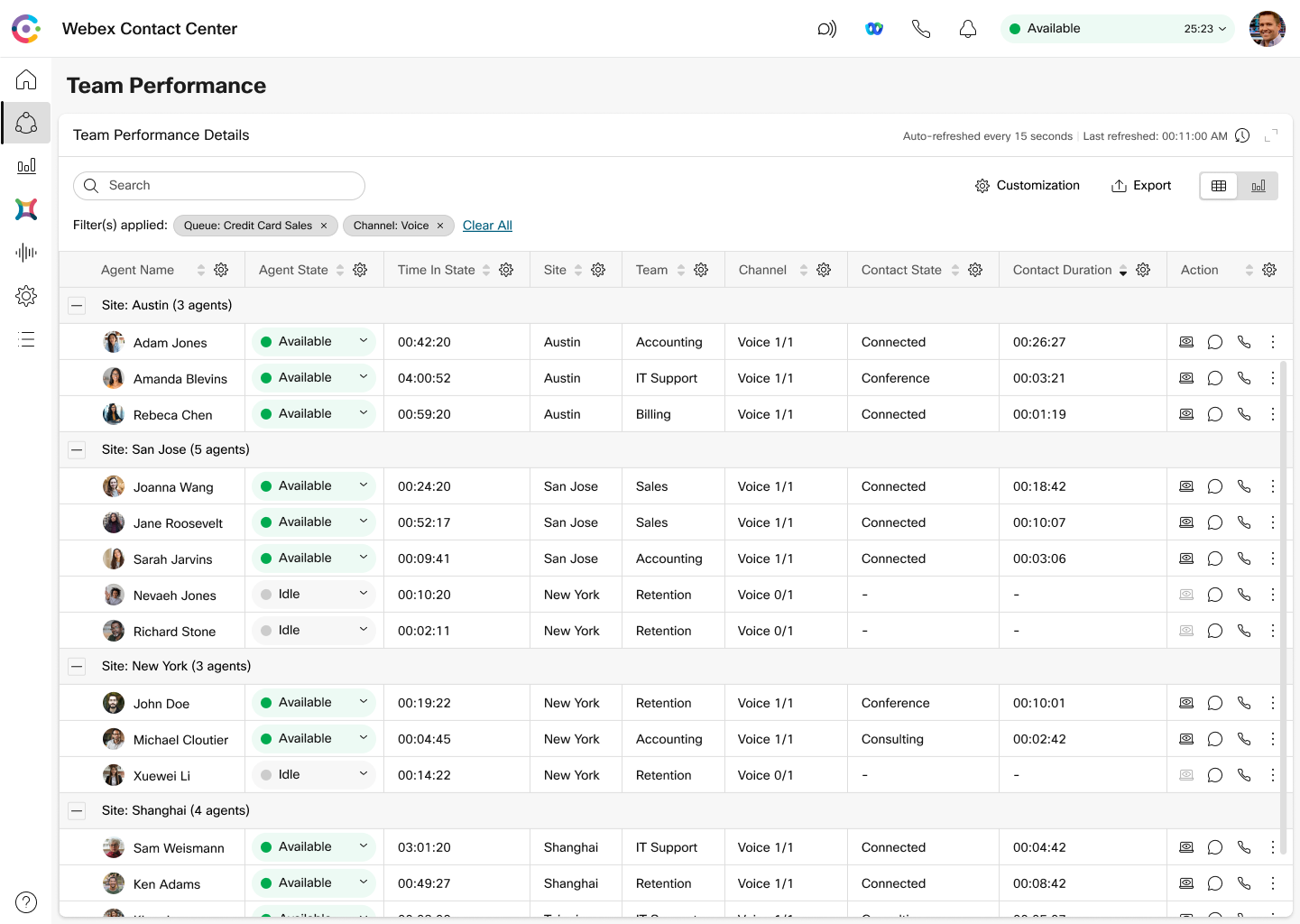Click the refresh history clock icon near Last refreshed

point(1242,135)
